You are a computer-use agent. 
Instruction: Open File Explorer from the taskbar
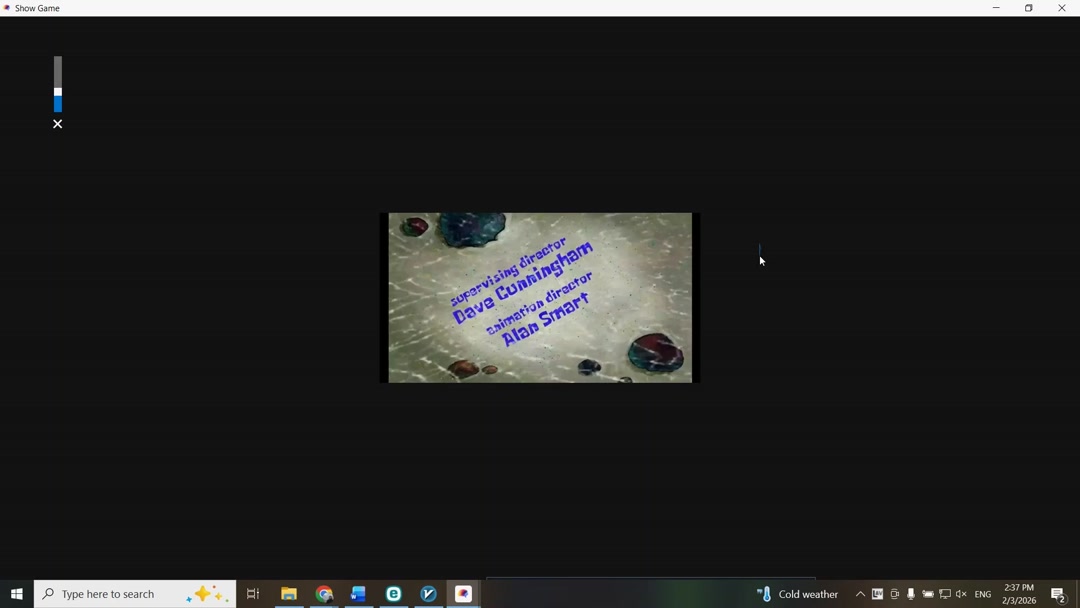click(x=289, y=594)
